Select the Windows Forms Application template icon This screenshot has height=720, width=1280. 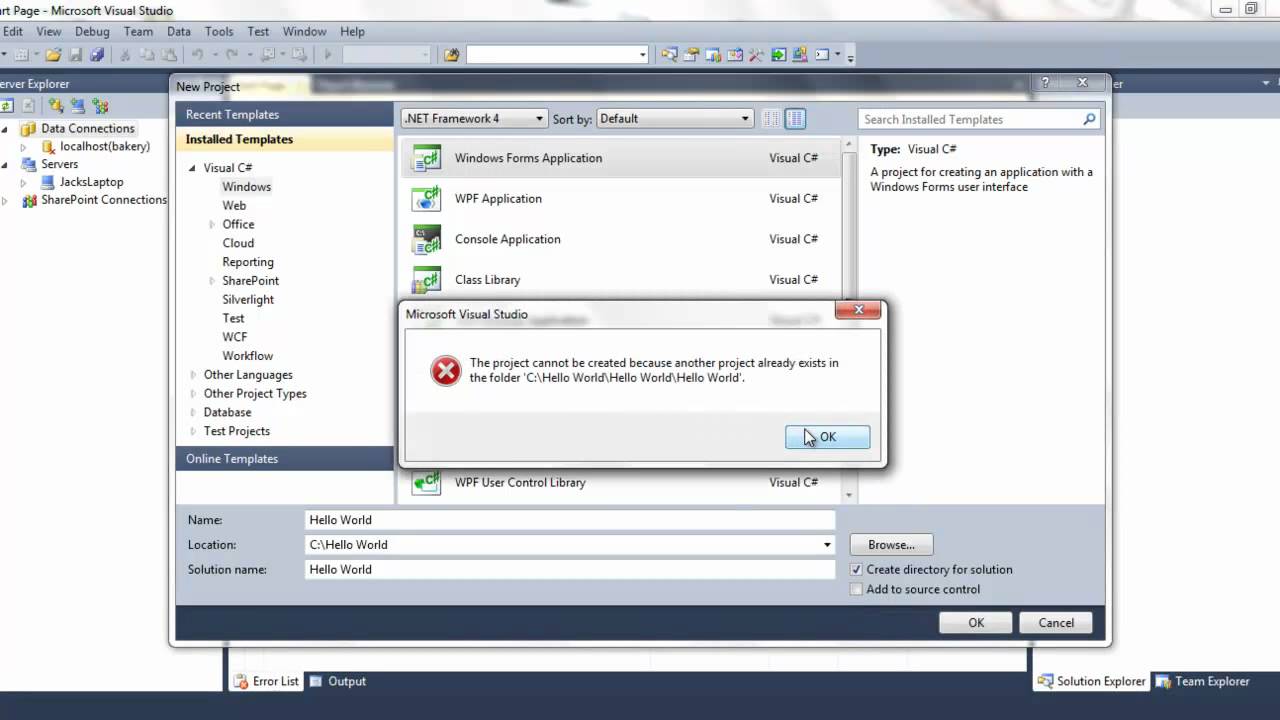tap(427, 158)
